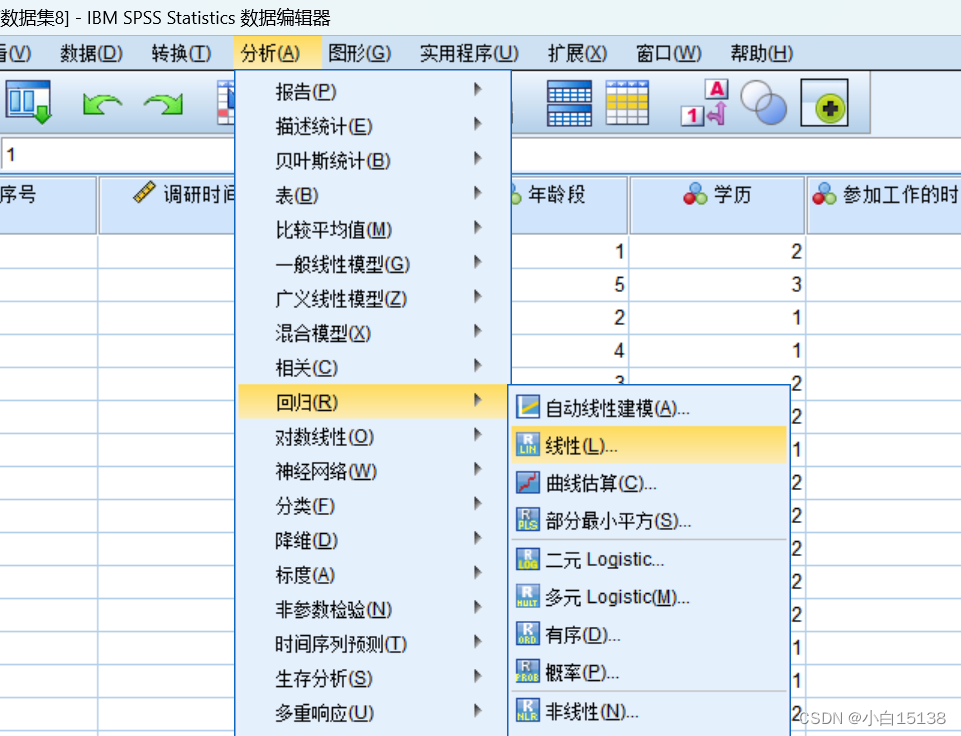Open the 神经网络(W) submenu
Screen dimensions: 961x736
373,471
